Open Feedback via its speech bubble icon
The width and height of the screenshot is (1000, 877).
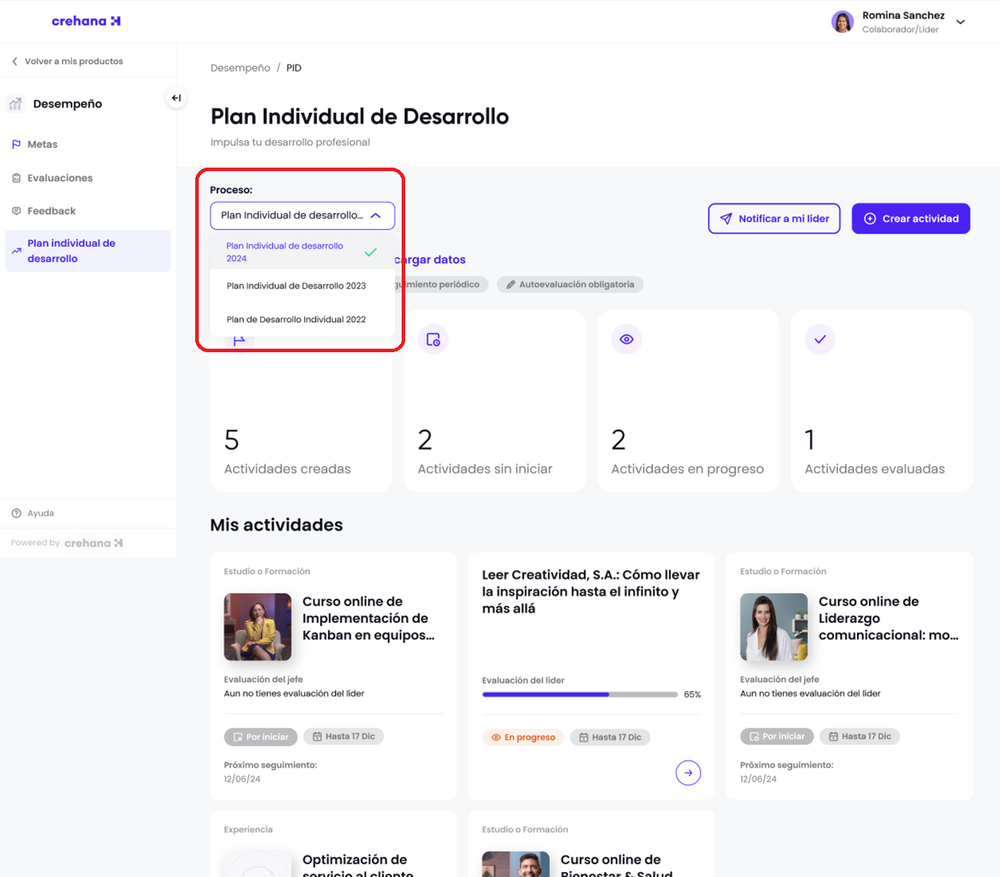(16, 209)
